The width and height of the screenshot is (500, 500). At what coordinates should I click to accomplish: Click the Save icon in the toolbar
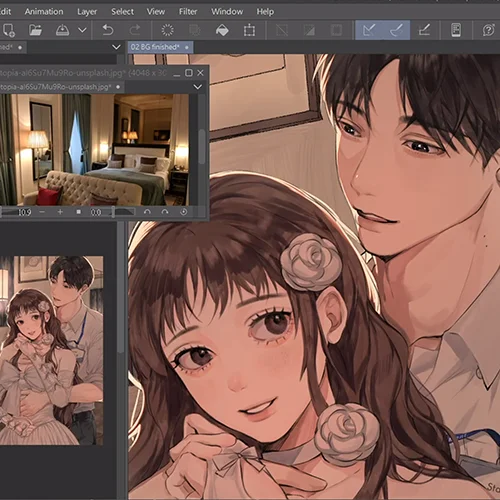62,30
